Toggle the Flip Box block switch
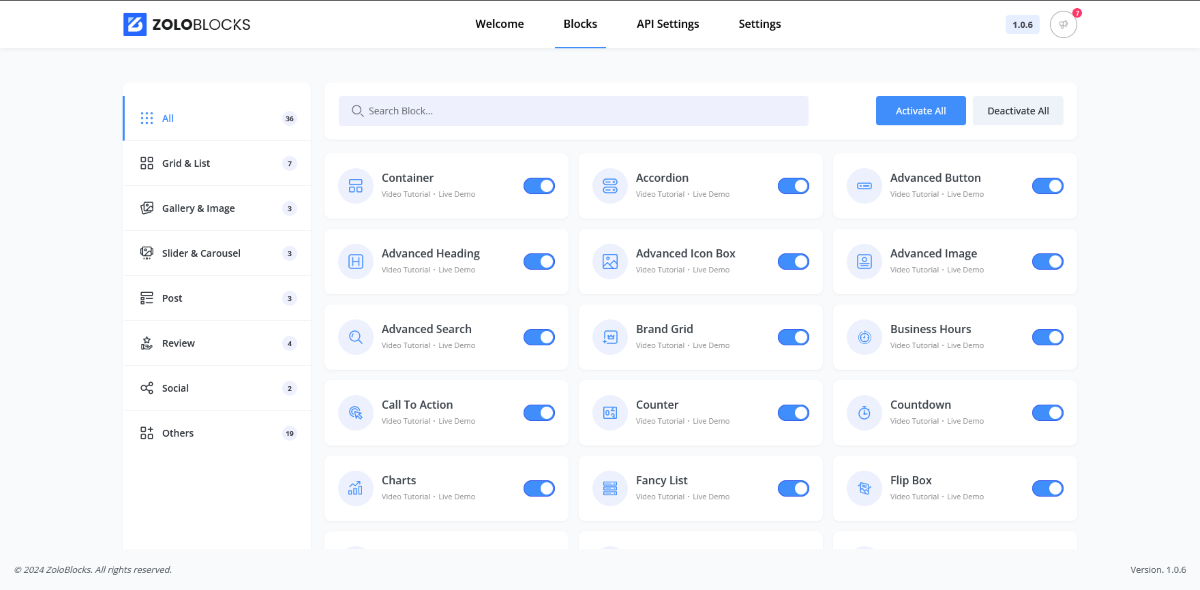The height and width of the screenshot is (590, 1200). (1048, 488)
